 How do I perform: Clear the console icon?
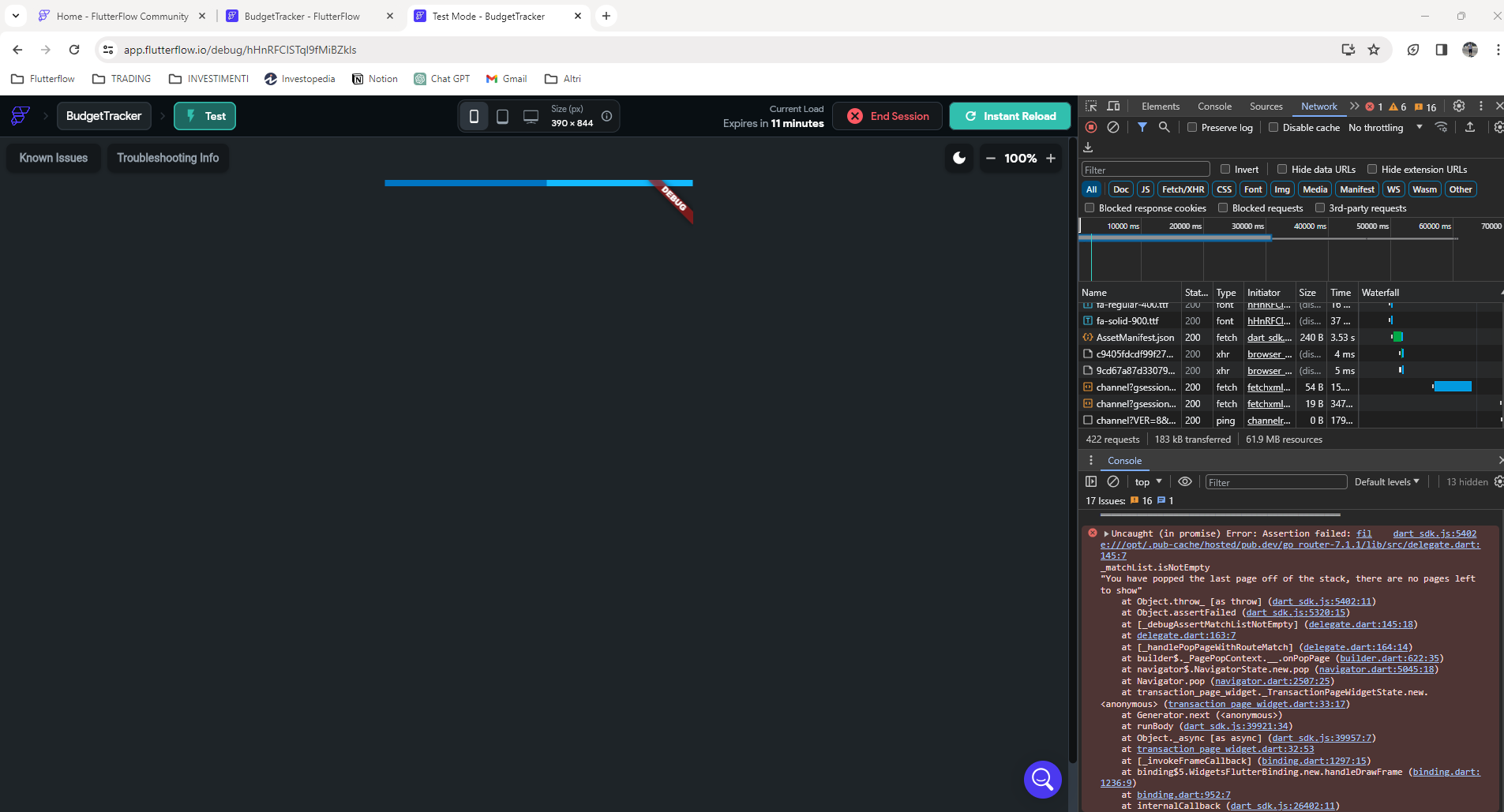1113,481
